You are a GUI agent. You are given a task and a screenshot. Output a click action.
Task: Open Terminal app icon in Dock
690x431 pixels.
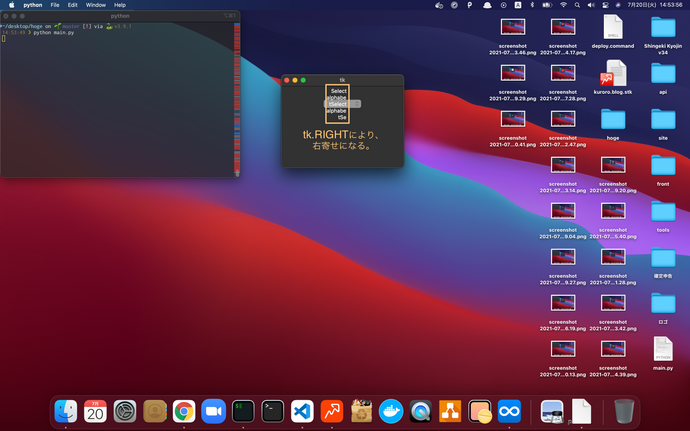point(272,412)
